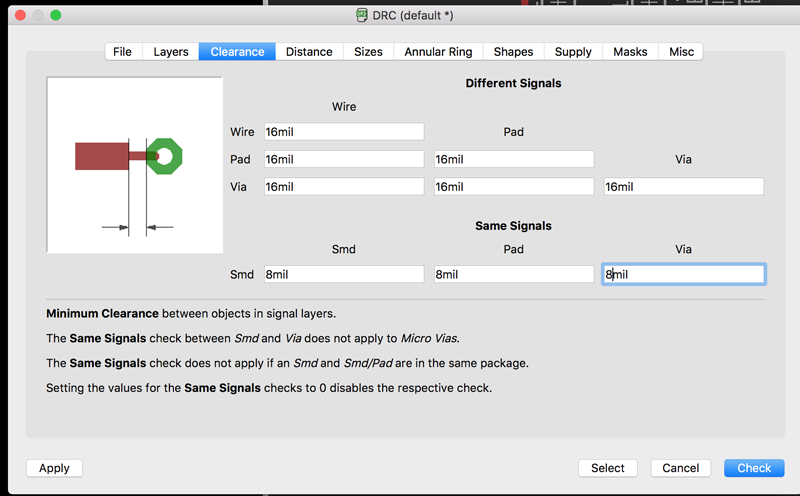Click the 'same package' note line
The width and height of the screenshot is (800, 496).
click(x=287, y=363)
